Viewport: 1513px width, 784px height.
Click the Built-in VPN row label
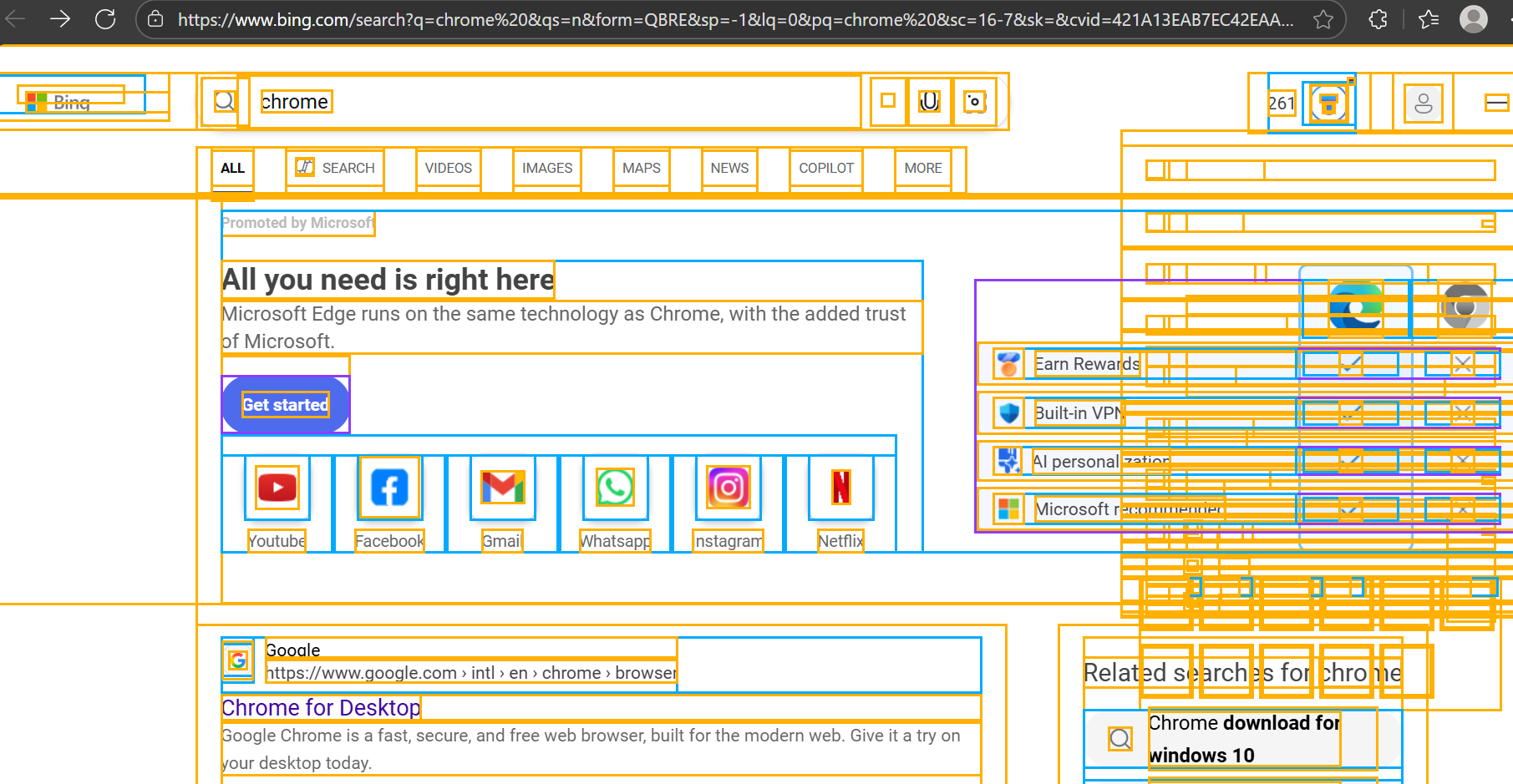[x=1079, y=412]
